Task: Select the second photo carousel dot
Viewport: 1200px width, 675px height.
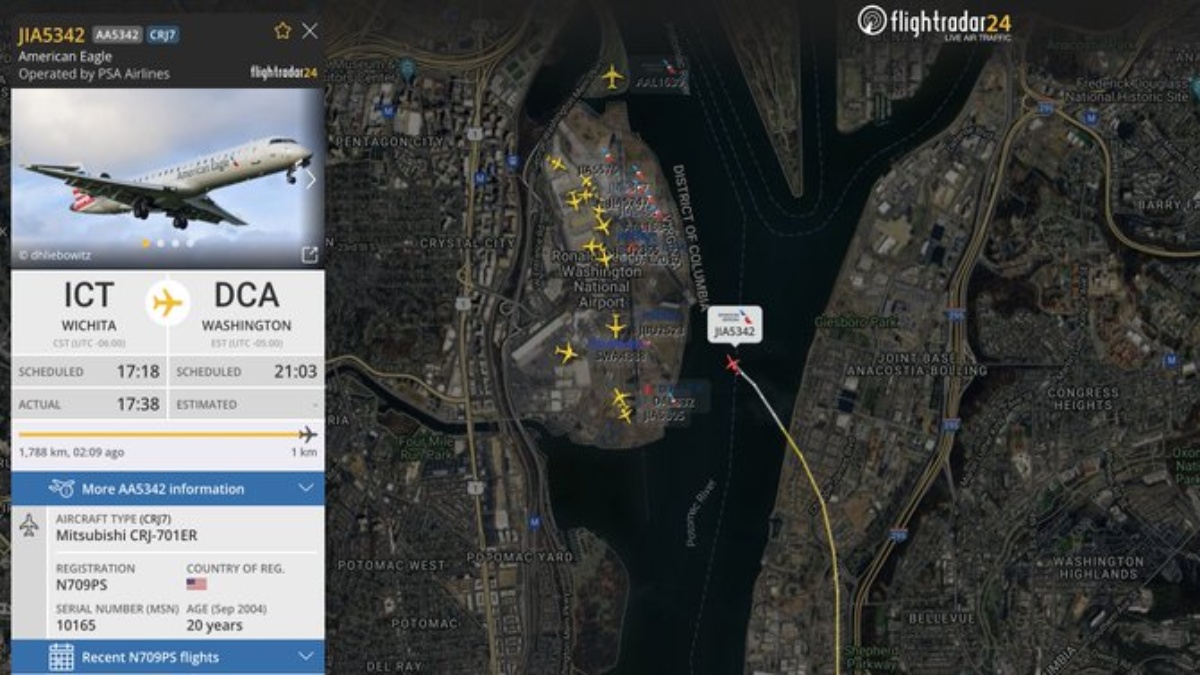Action: [x=160, y=242]
